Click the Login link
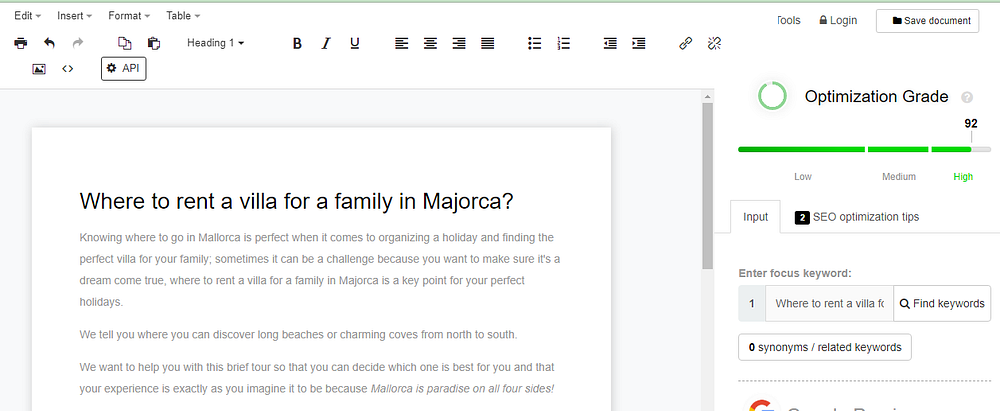 pos(838,20)
